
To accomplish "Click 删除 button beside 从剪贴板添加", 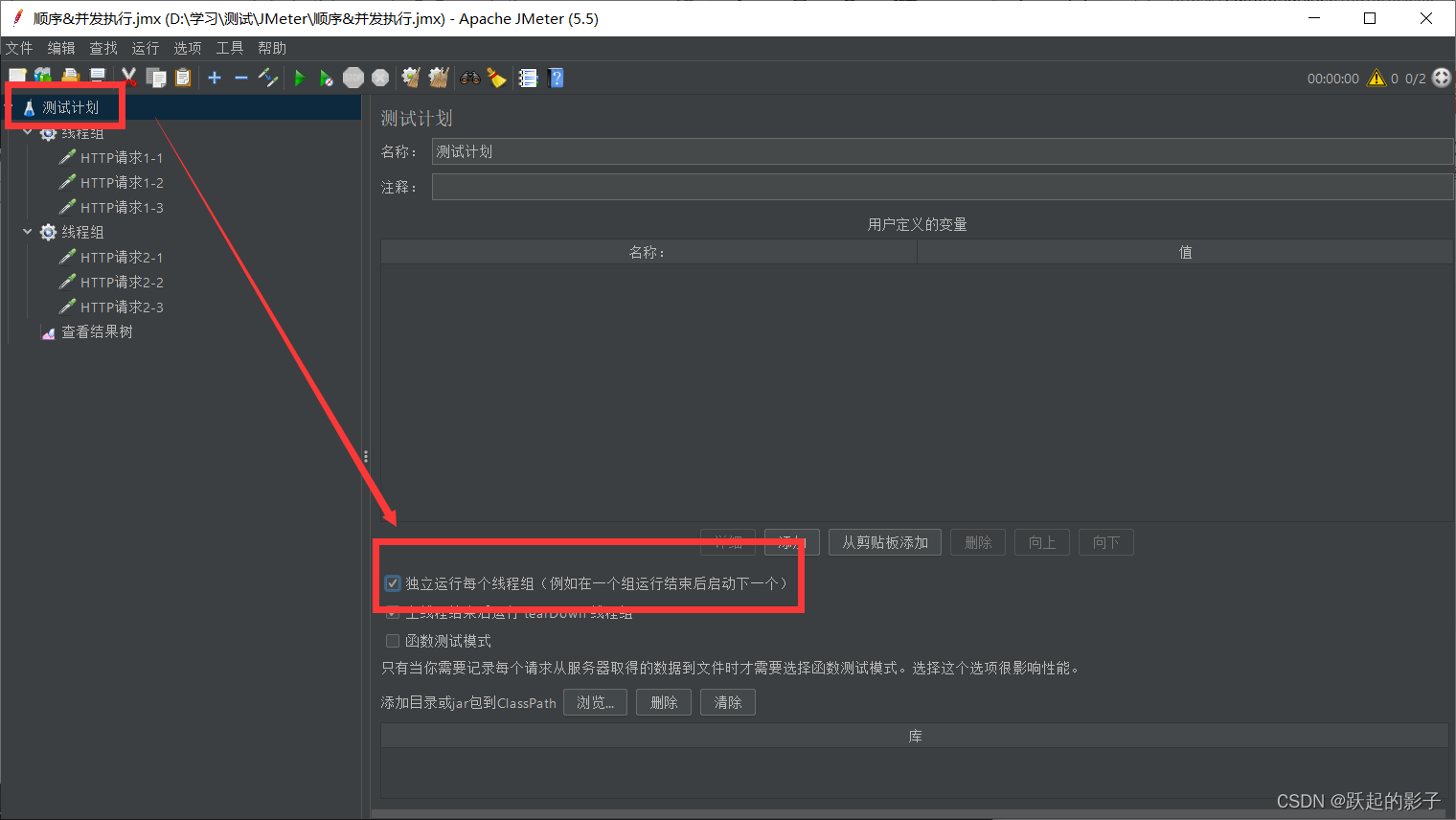I will click(978, 542).
